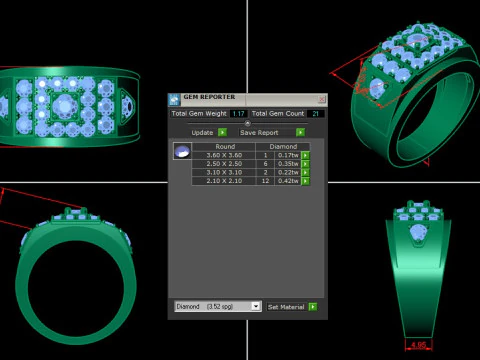Screen dimensions: 480x360
Task: Click the green arrow beside Set Material
Action: pyautogui.click(x=313, y=307)
